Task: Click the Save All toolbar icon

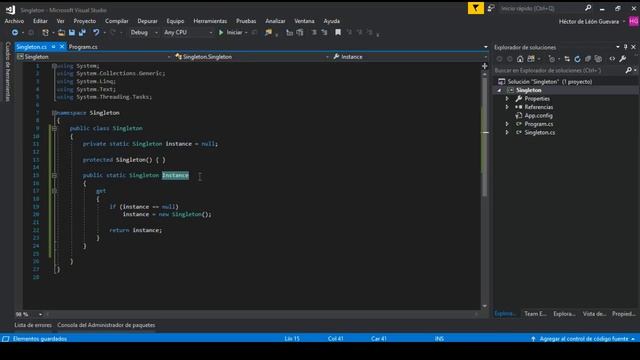Action: 82,32
